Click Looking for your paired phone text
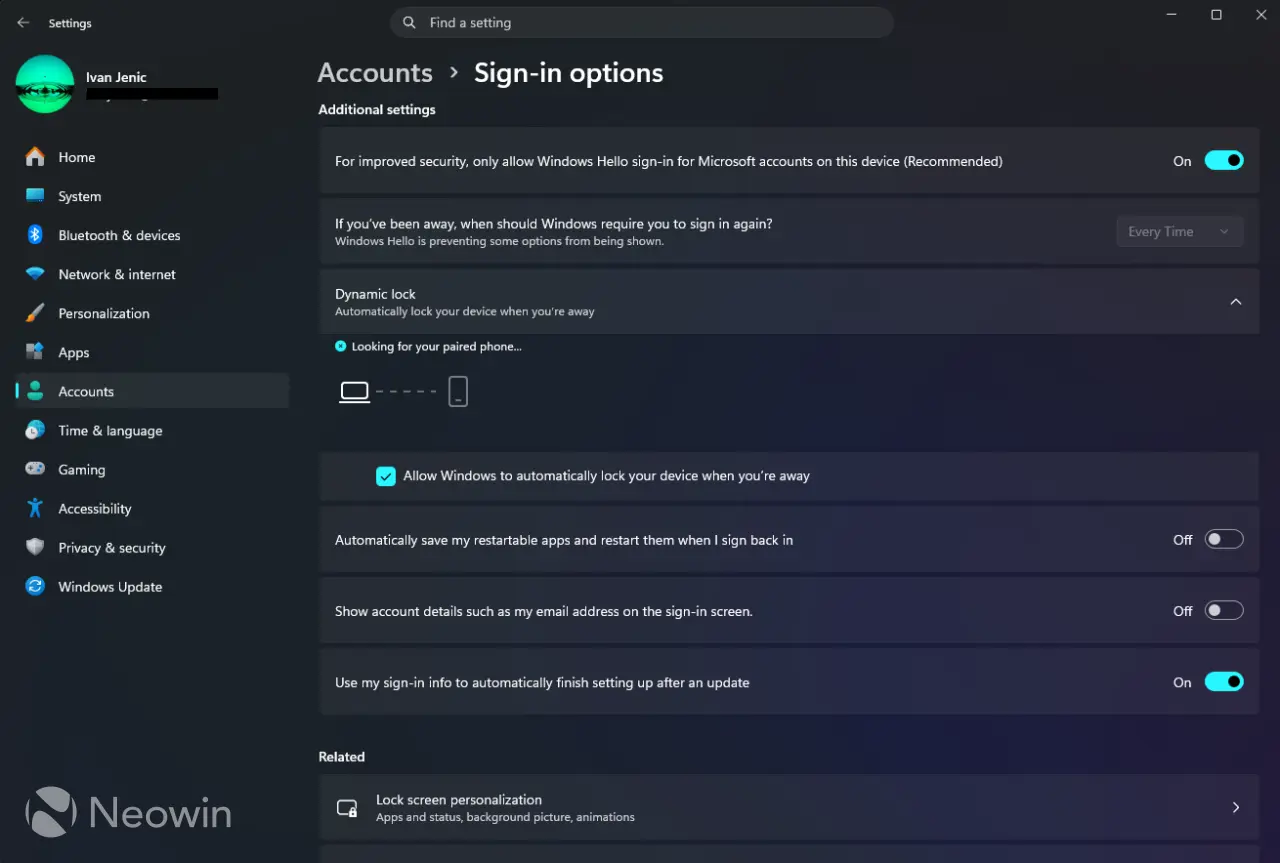 (436, 346)
